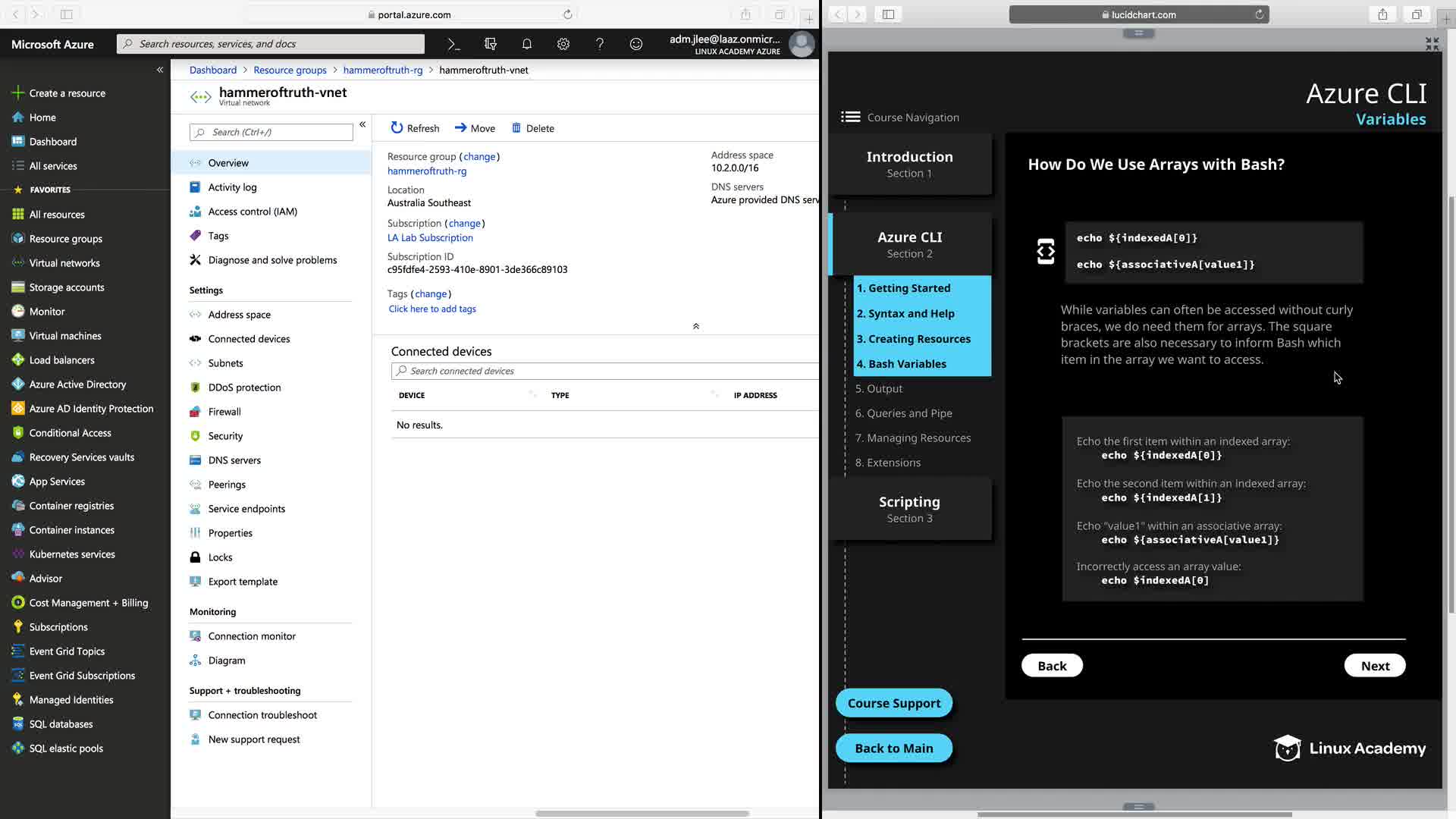This screenshot has height=819, width=1456.
Task: Open Course Navigation hamburger menu
Action: point(850,117)
